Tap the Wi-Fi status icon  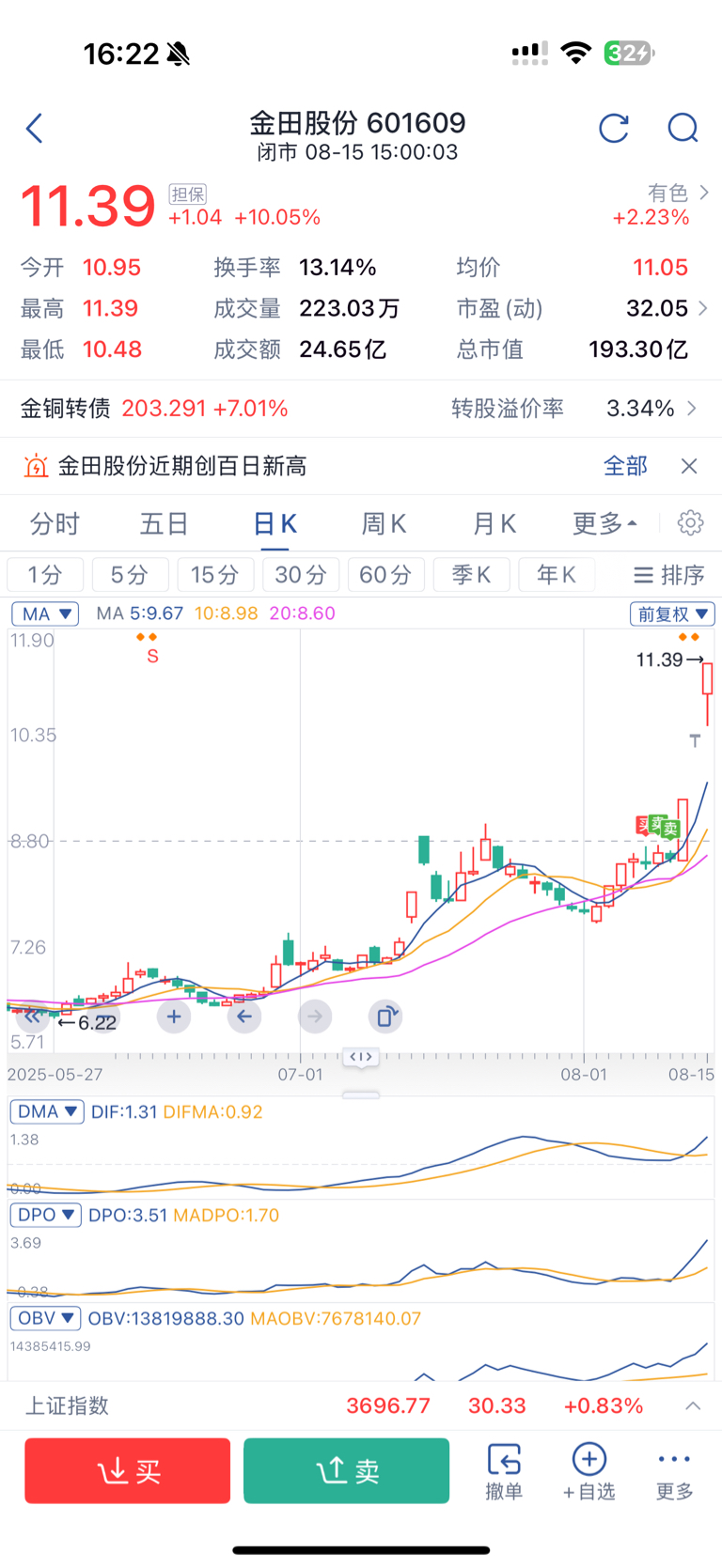(x=575, y=53)
